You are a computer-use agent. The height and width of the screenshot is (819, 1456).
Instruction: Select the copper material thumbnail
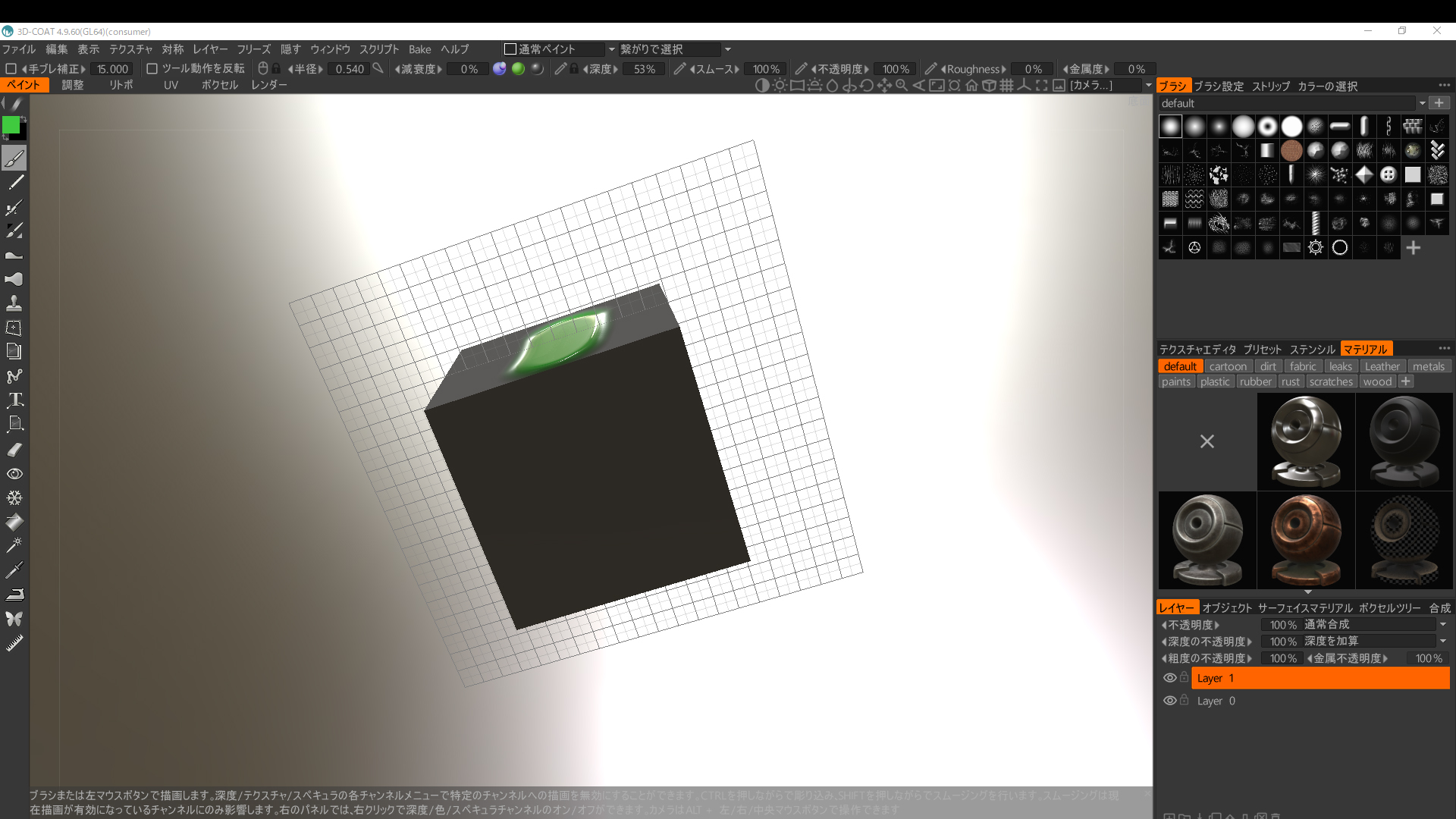(x=1306, y=540)
